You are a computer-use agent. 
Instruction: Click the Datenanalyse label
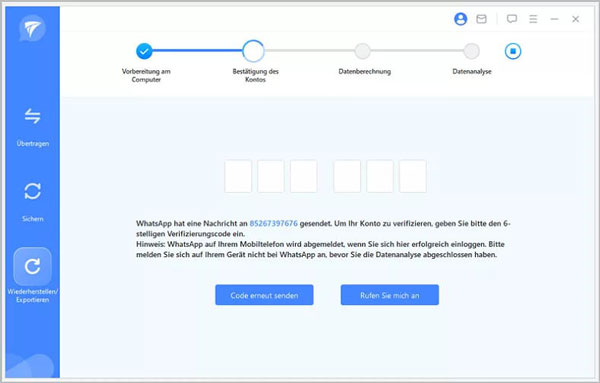tap(471, 72)
